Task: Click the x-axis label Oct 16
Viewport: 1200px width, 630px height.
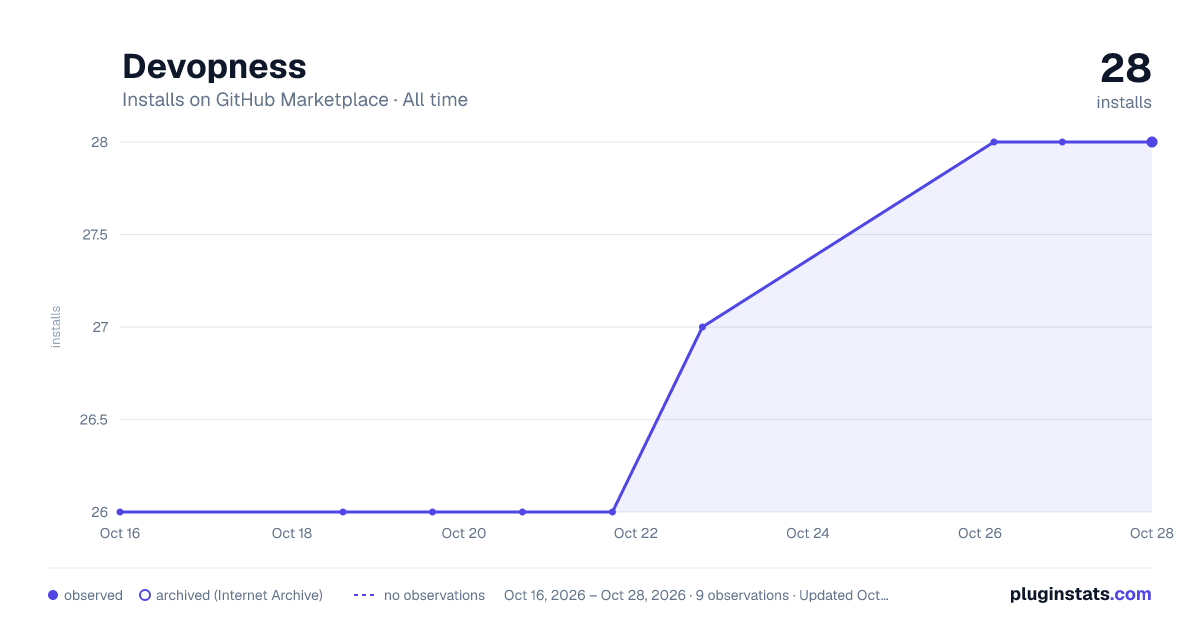Action: click(120, 533)
